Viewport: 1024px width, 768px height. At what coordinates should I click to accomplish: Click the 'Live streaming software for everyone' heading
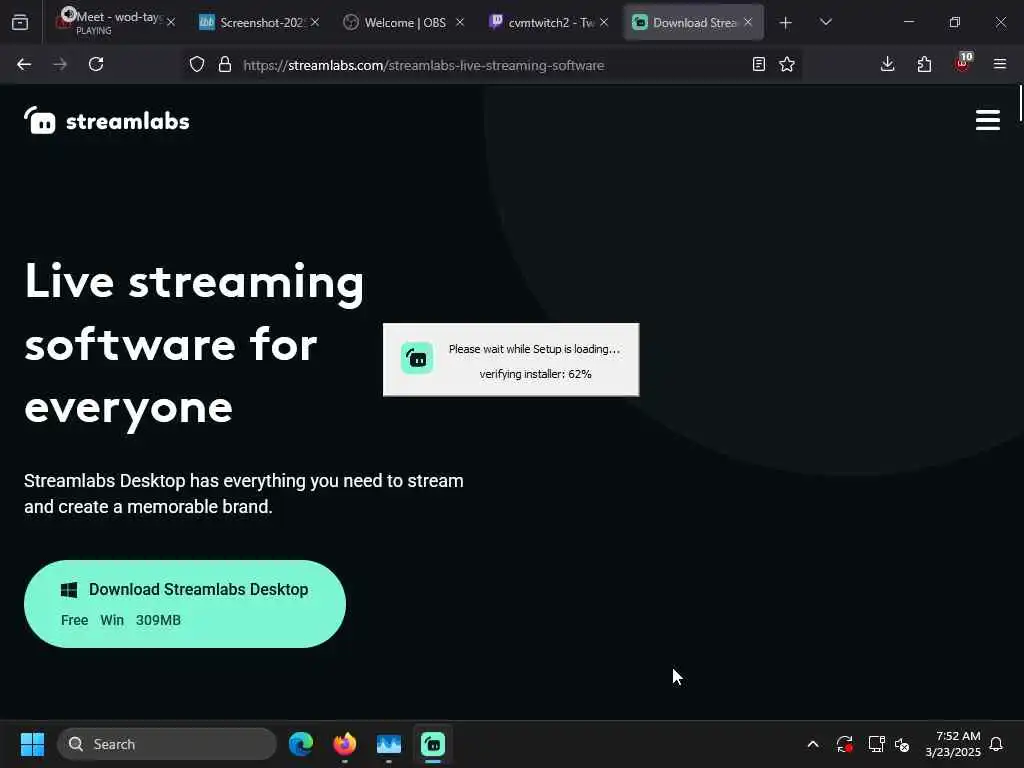click(194, 344)
